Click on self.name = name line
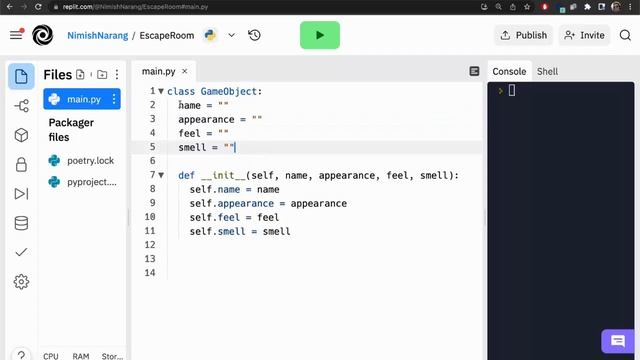Screen dimensions: 640x360 tap(234, 189)
